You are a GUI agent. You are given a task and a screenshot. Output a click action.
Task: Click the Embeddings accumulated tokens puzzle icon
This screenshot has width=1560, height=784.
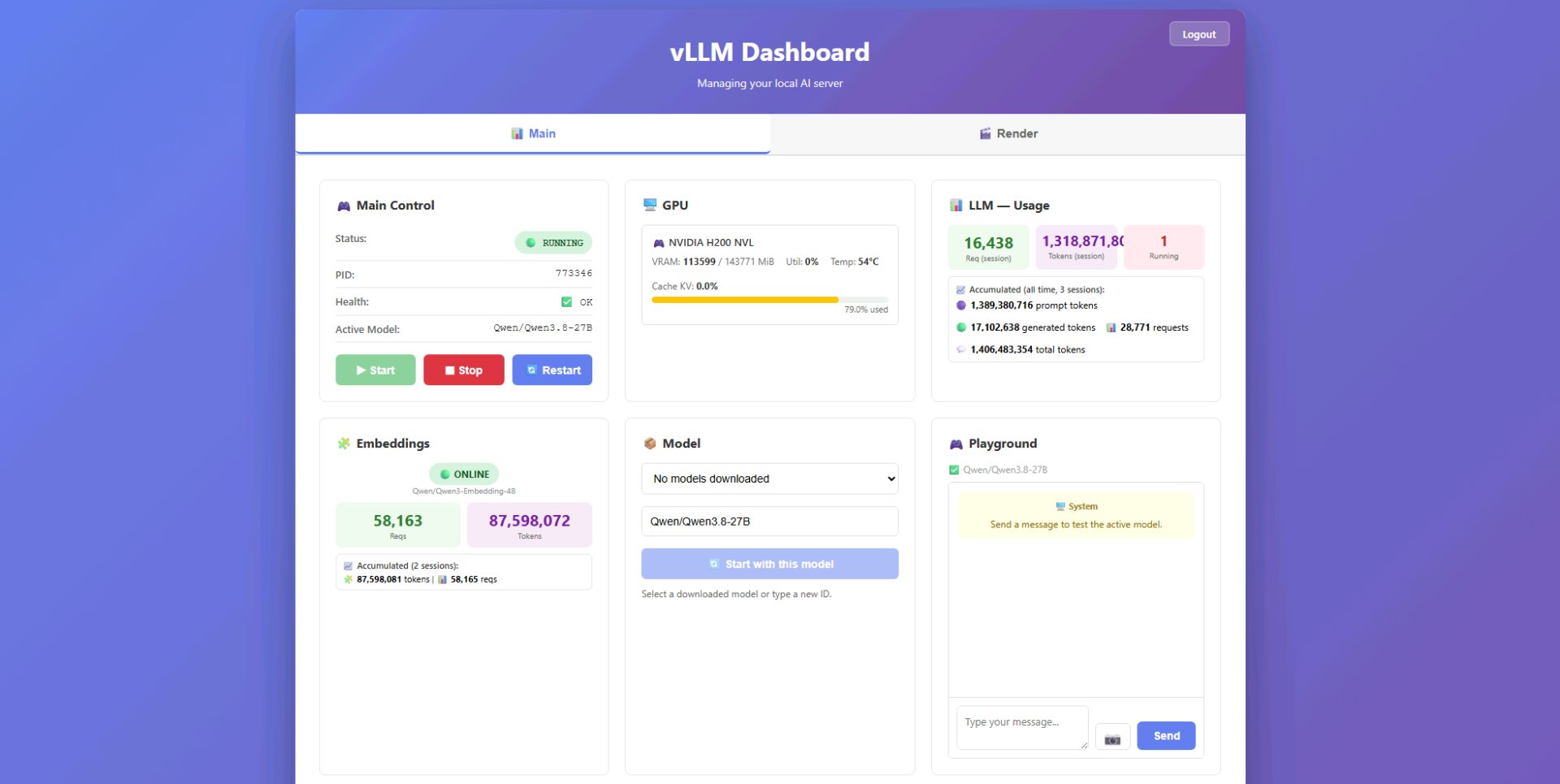pyautogui.click(x=349, y=579)
